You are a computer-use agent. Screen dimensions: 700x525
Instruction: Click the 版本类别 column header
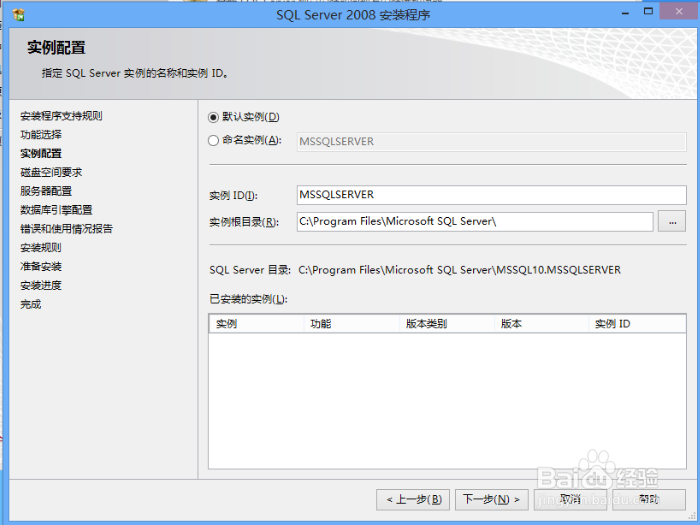click(447, 324)
